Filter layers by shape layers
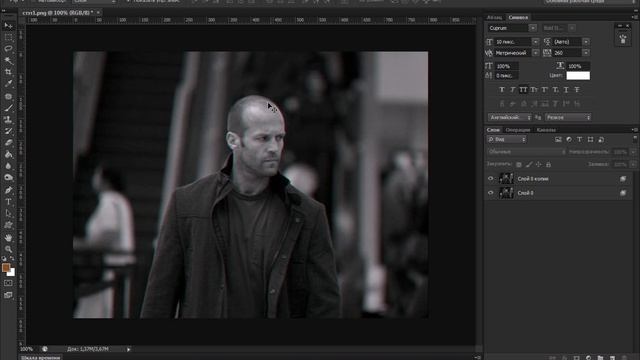 [590, 140]
